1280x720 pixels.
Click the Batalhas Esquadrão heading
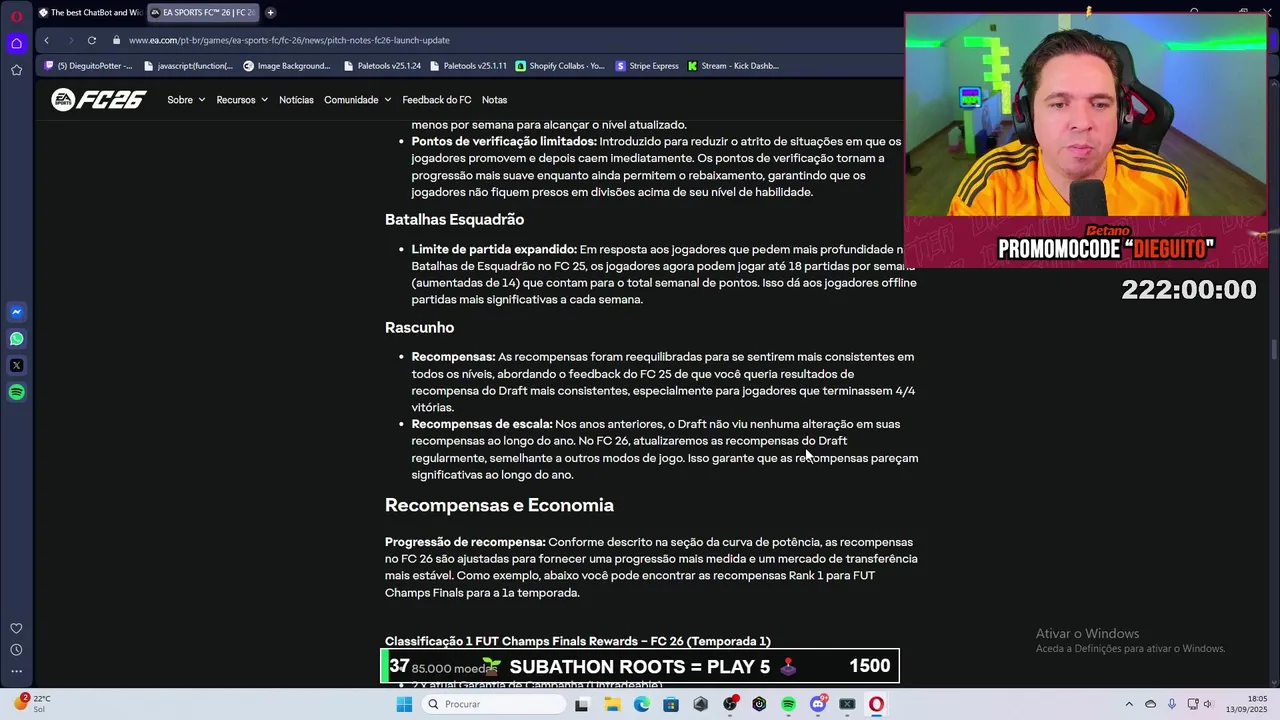click(454, 220)
